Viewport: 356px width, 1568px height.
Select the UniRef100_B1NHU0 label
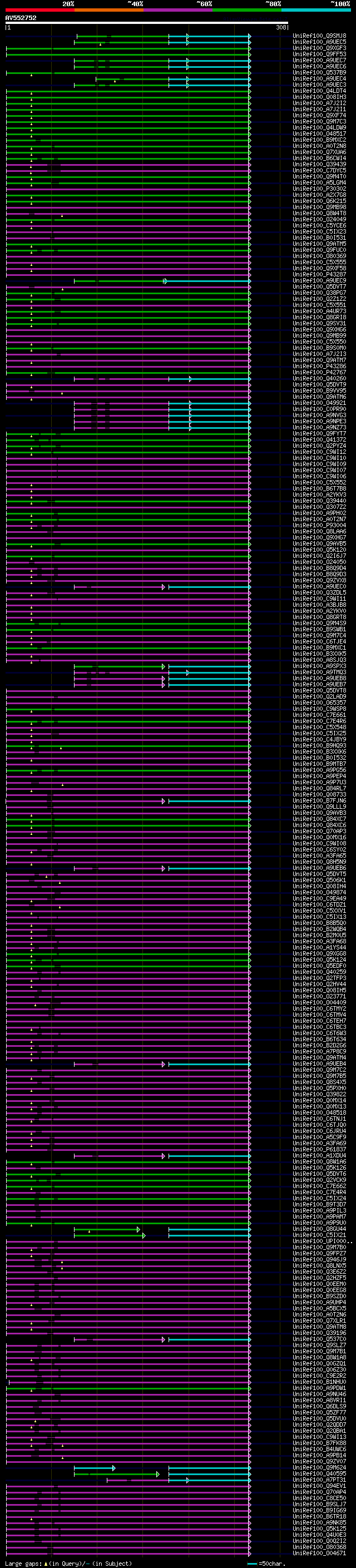tap(319, 1382)
